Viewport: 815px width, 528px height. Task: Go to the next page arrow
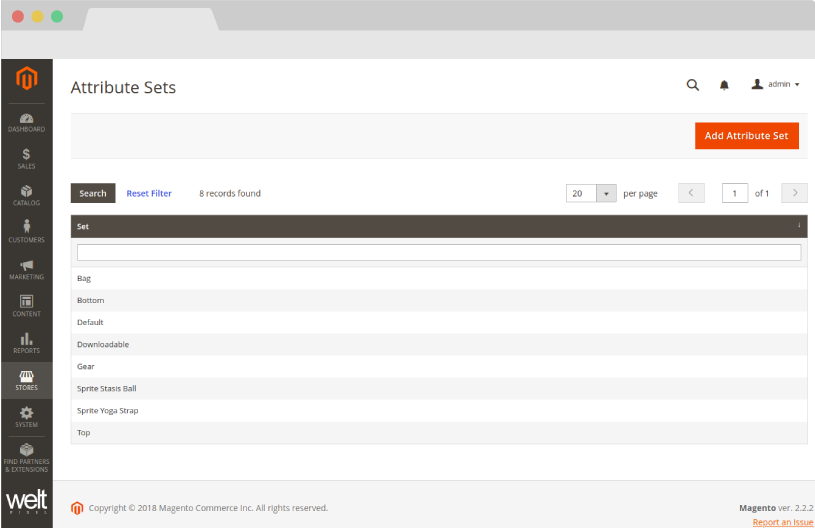tap(794, 193)
